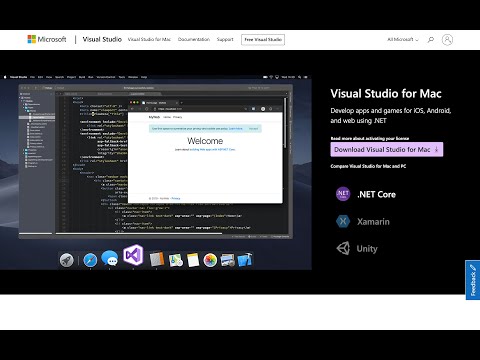The height and width of the screenshot is (360, 480).
Task: Open Compare Visual Studio for Mac and PC
Action: point(368,166)
